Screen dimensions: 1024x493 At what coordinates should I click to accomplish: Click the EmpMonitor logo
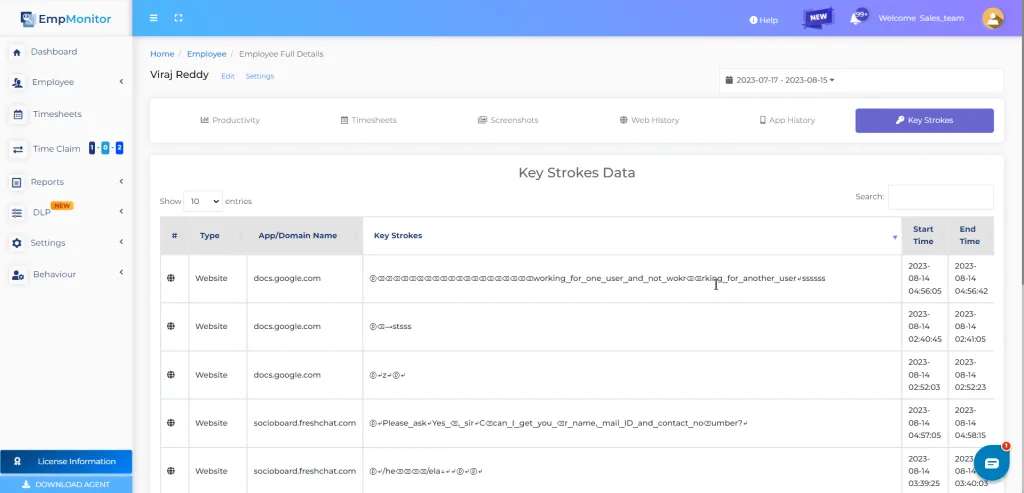coord(66,18)
